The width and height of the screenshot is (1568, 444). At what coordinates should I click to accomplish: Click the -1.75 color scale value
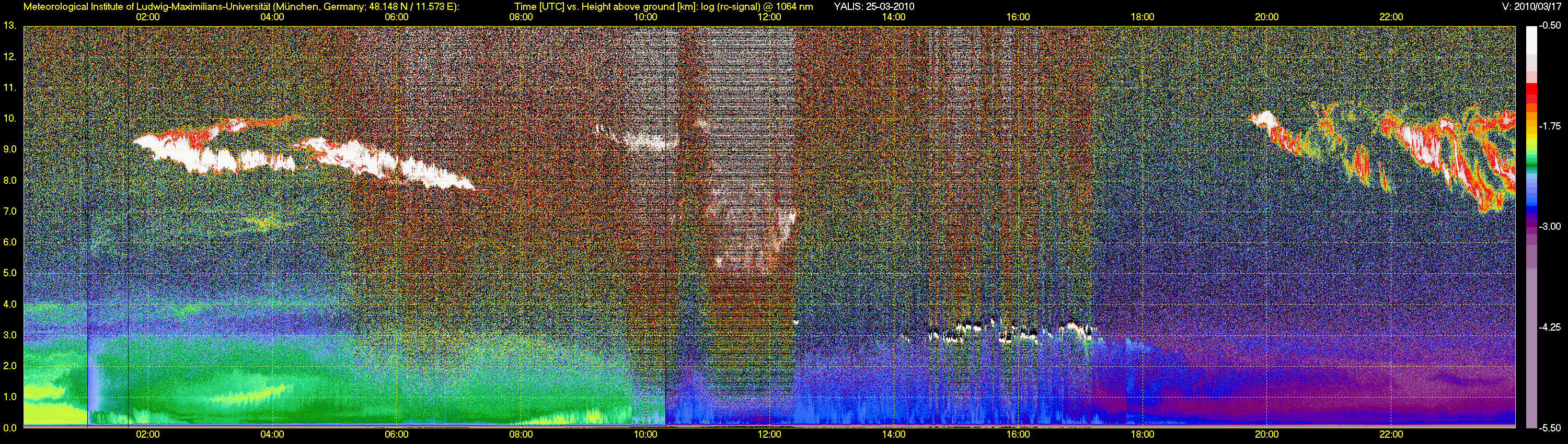[1550, 126]
